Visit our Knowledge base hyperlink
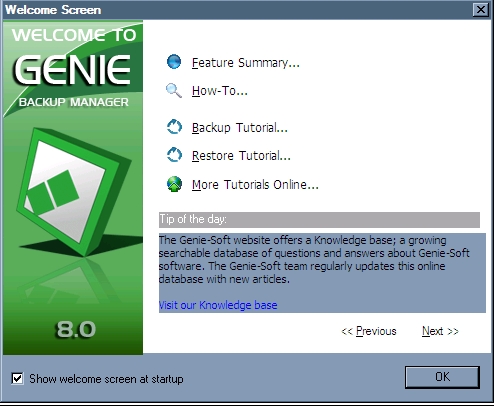The image size is (497, 406). point(218,305)
